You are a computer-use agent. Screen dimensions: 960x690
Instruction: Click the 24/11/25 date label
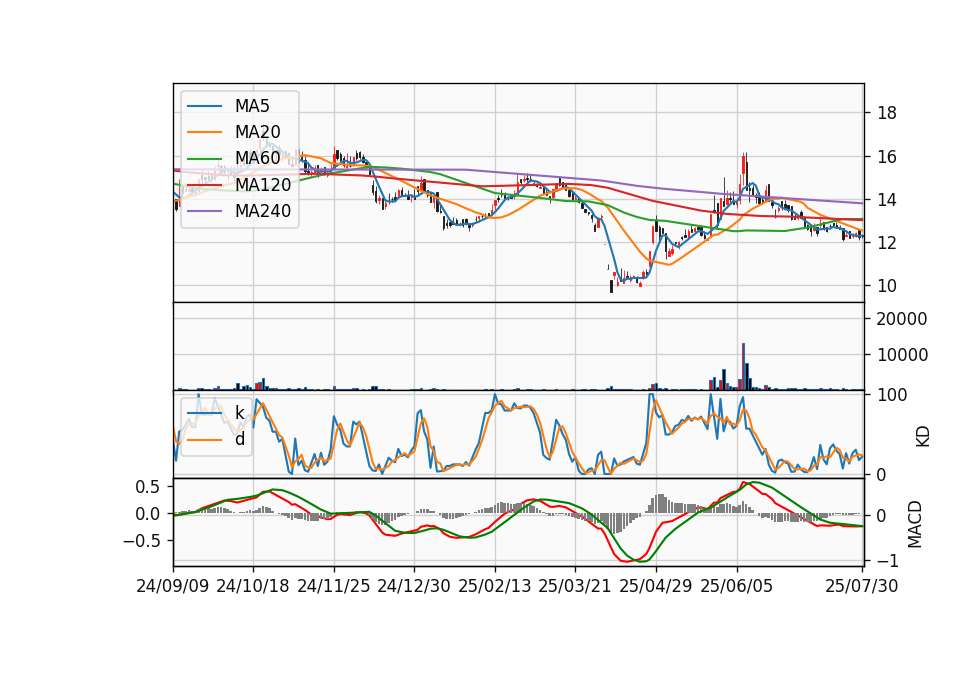click(x=334, y=586)
